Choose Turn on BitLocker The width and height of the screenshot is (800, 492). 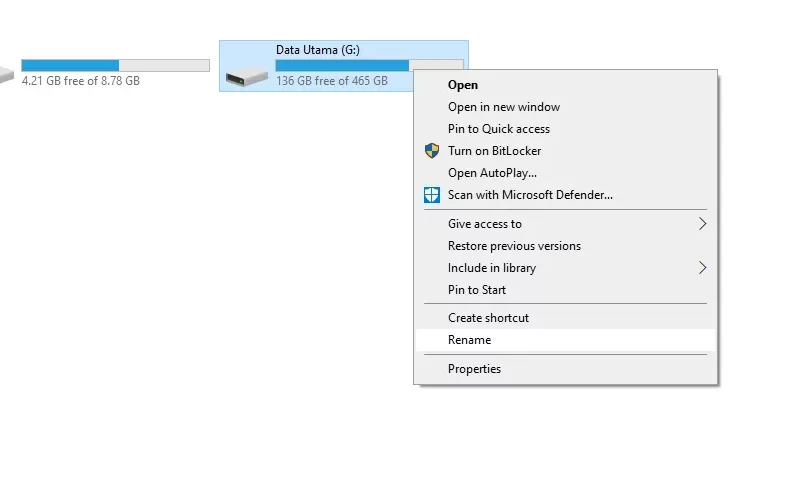click(565, 151)
